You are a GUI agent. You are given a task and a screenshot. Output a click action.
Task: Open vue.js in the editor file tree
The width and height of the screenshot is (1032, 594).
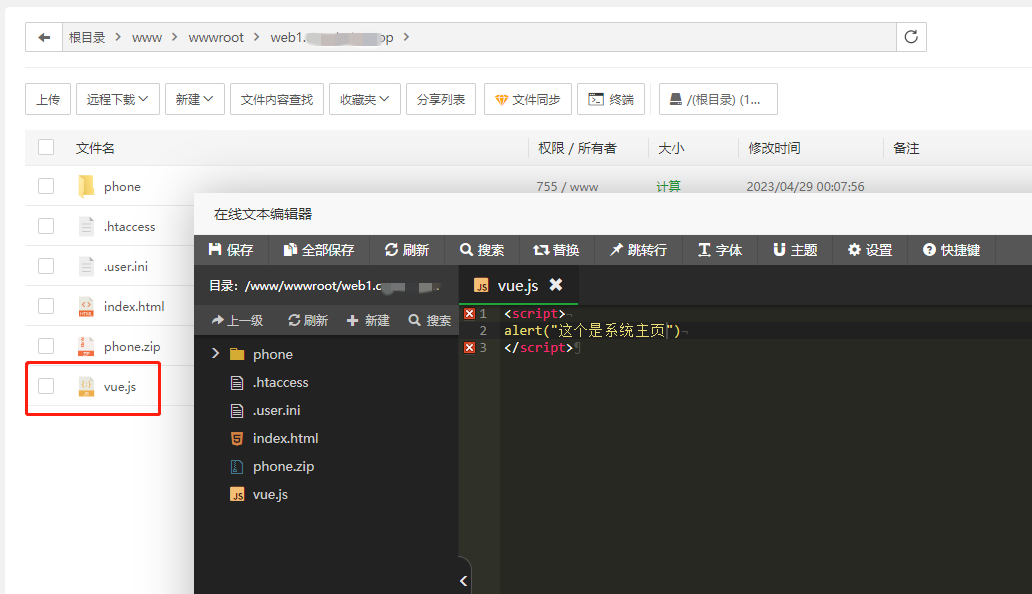270,495
